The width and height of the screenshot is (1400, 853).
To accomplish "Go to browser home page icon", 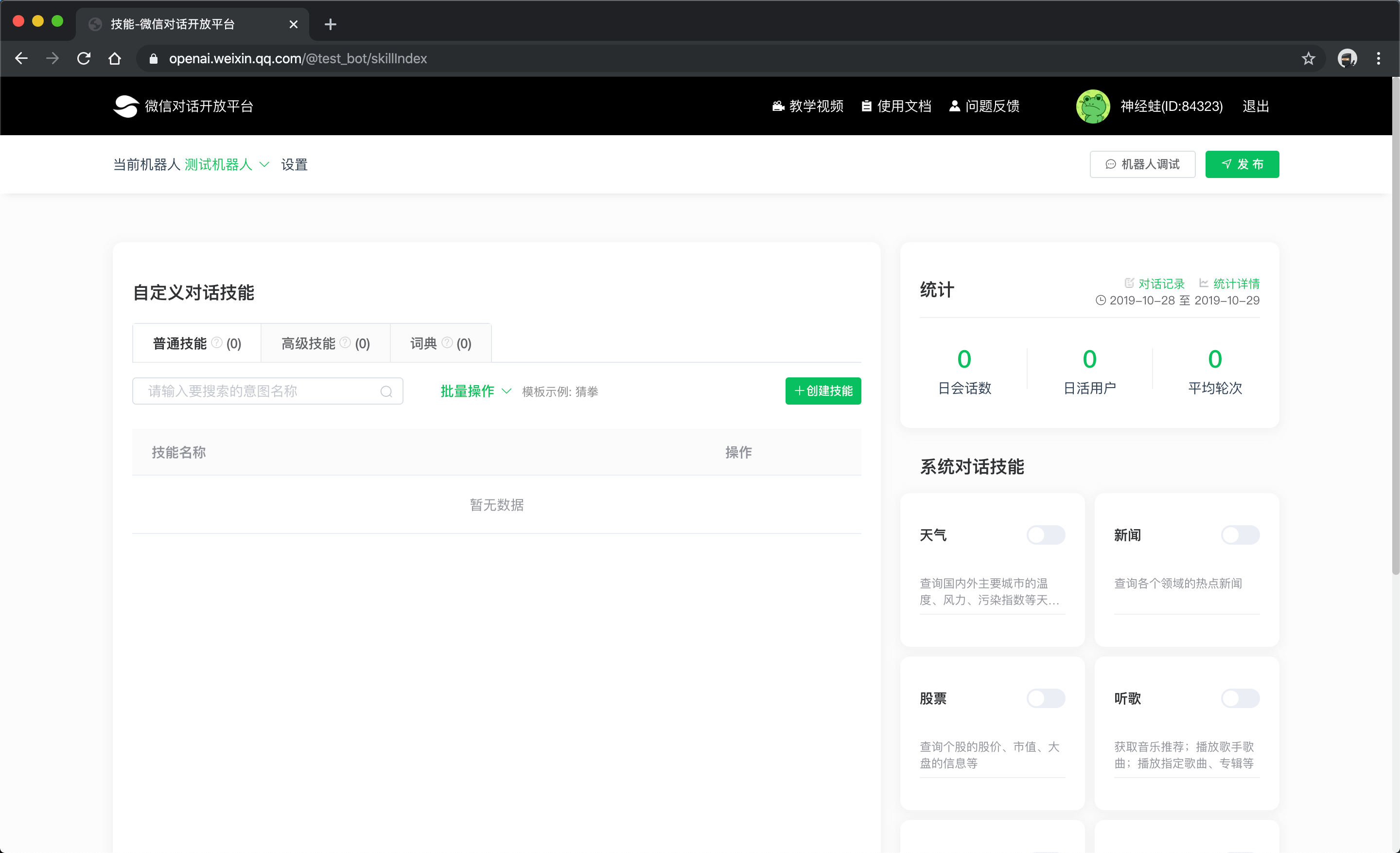I will 115,58.
